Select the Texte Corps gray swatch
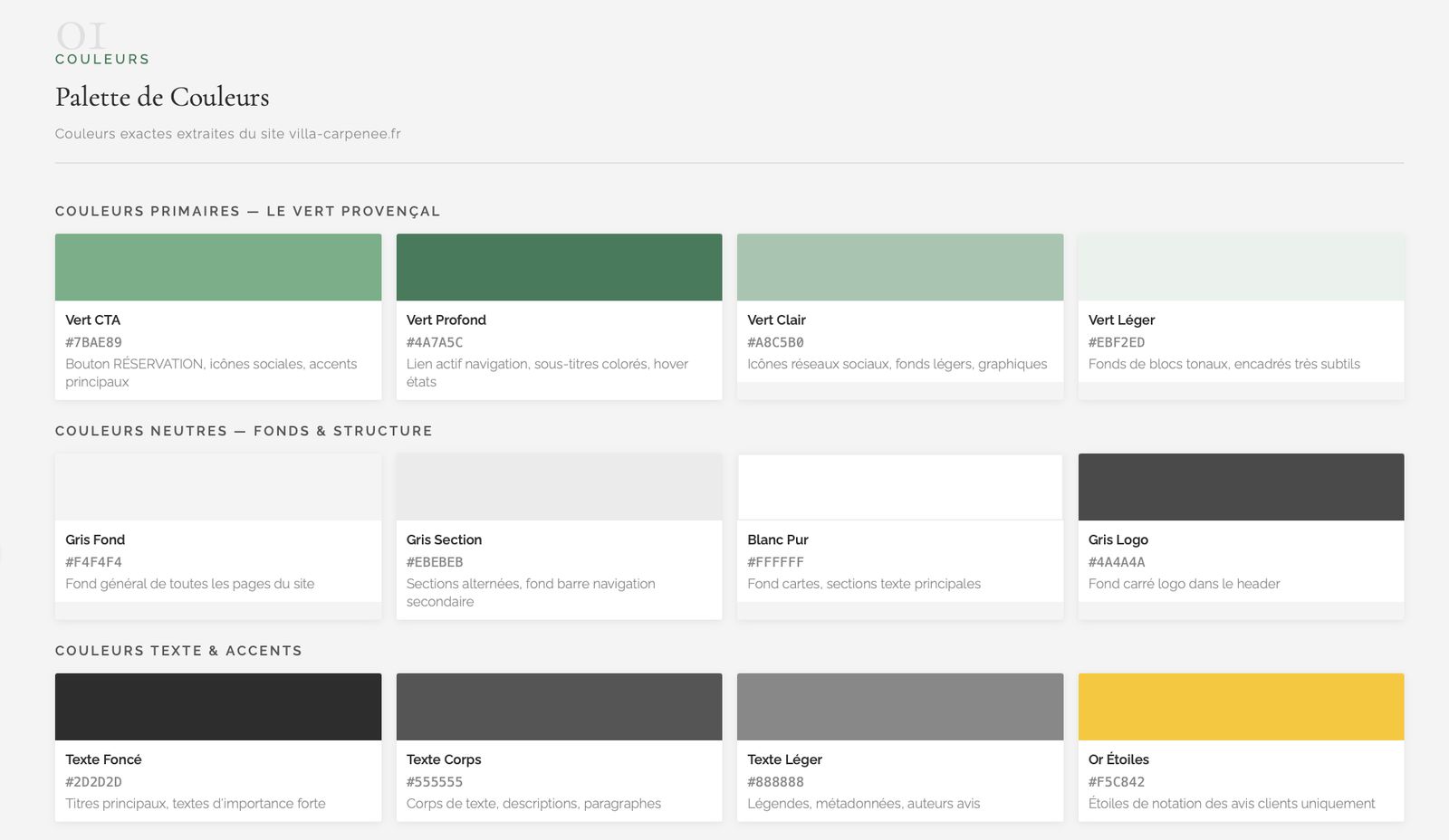 (559, 707)
